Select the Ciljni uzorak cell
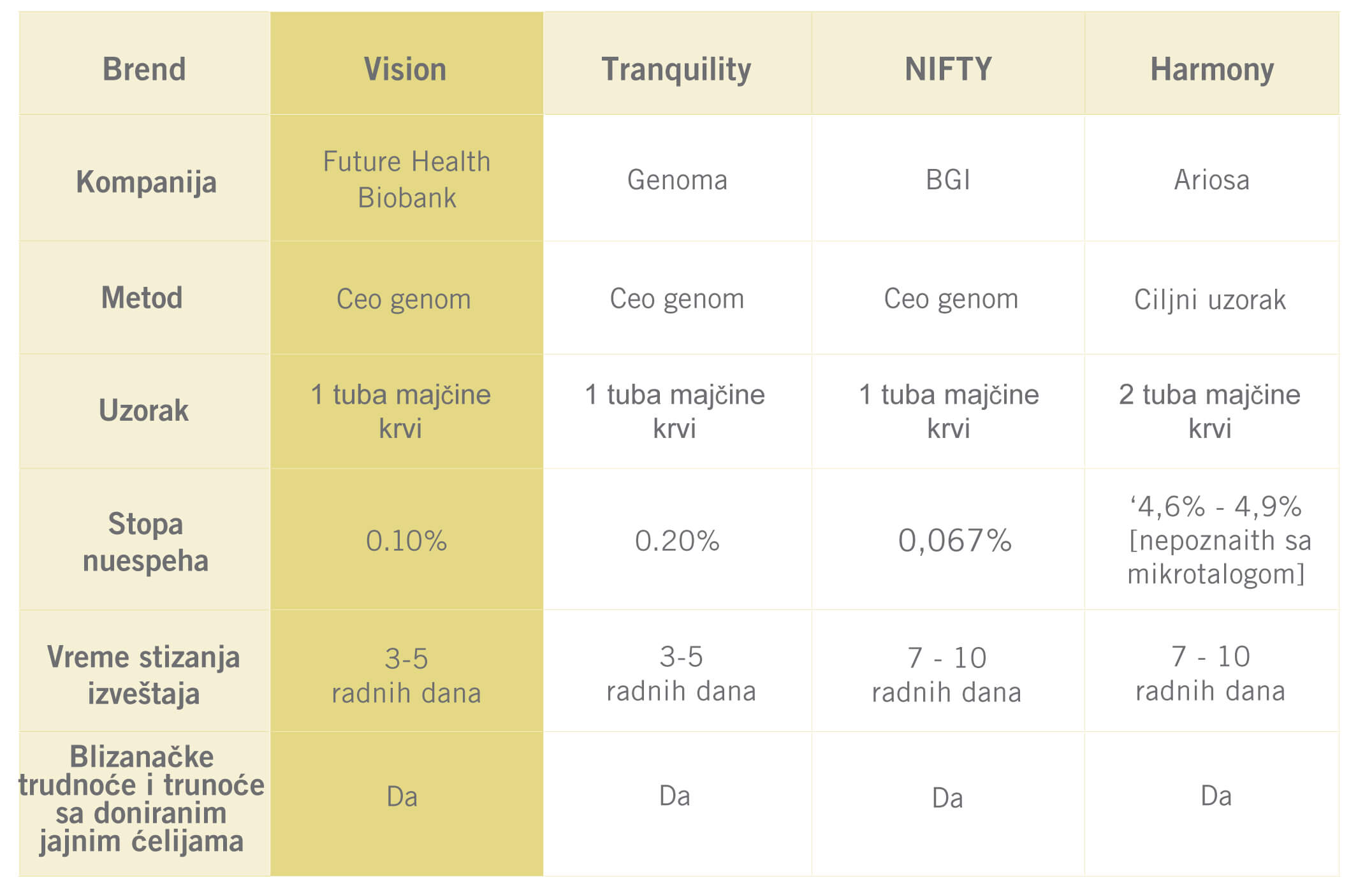This screenshot has height=895, width=1372. pyautogui.click(x=1210, y=299)
